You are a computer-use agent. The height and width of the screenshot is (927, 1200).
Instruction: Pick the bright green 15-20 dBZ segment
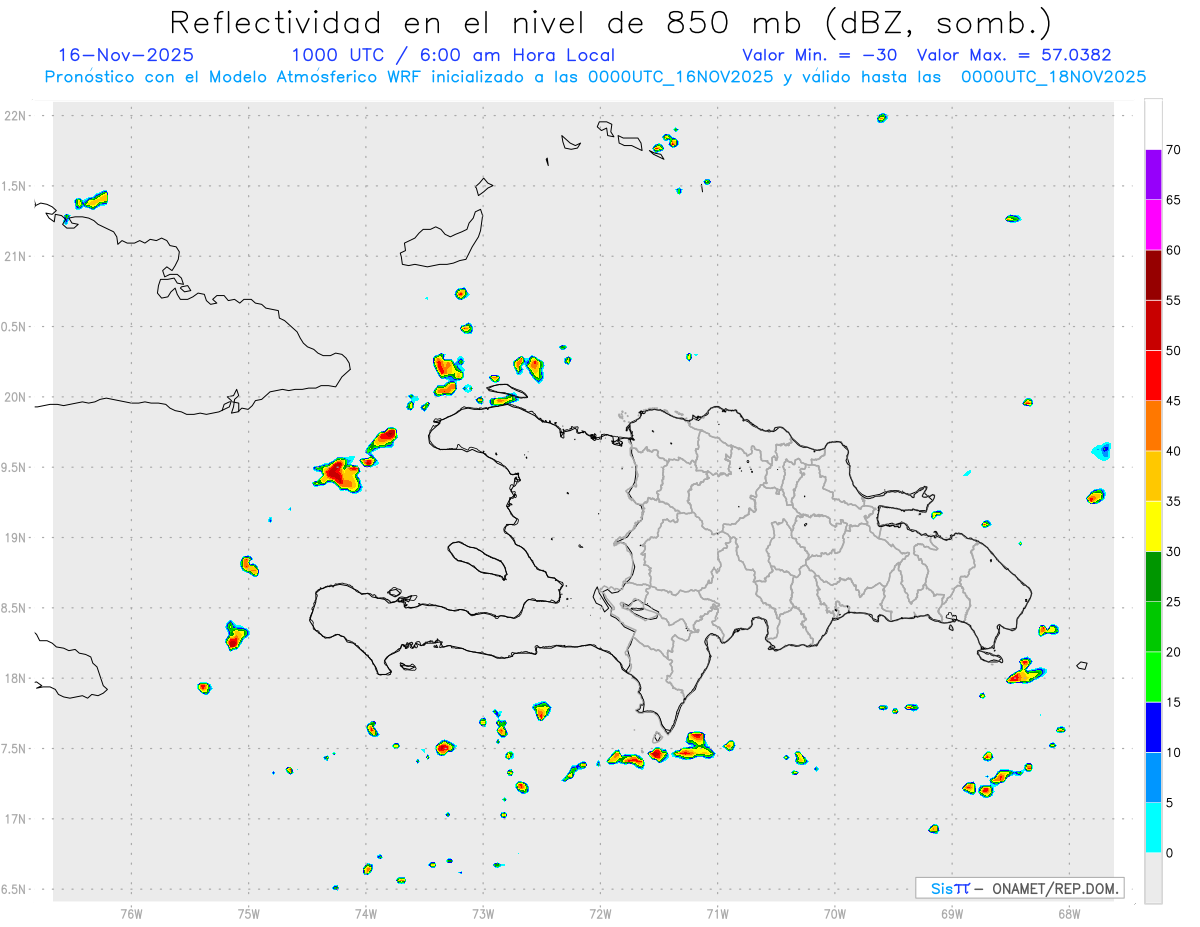coord(1153,677)
